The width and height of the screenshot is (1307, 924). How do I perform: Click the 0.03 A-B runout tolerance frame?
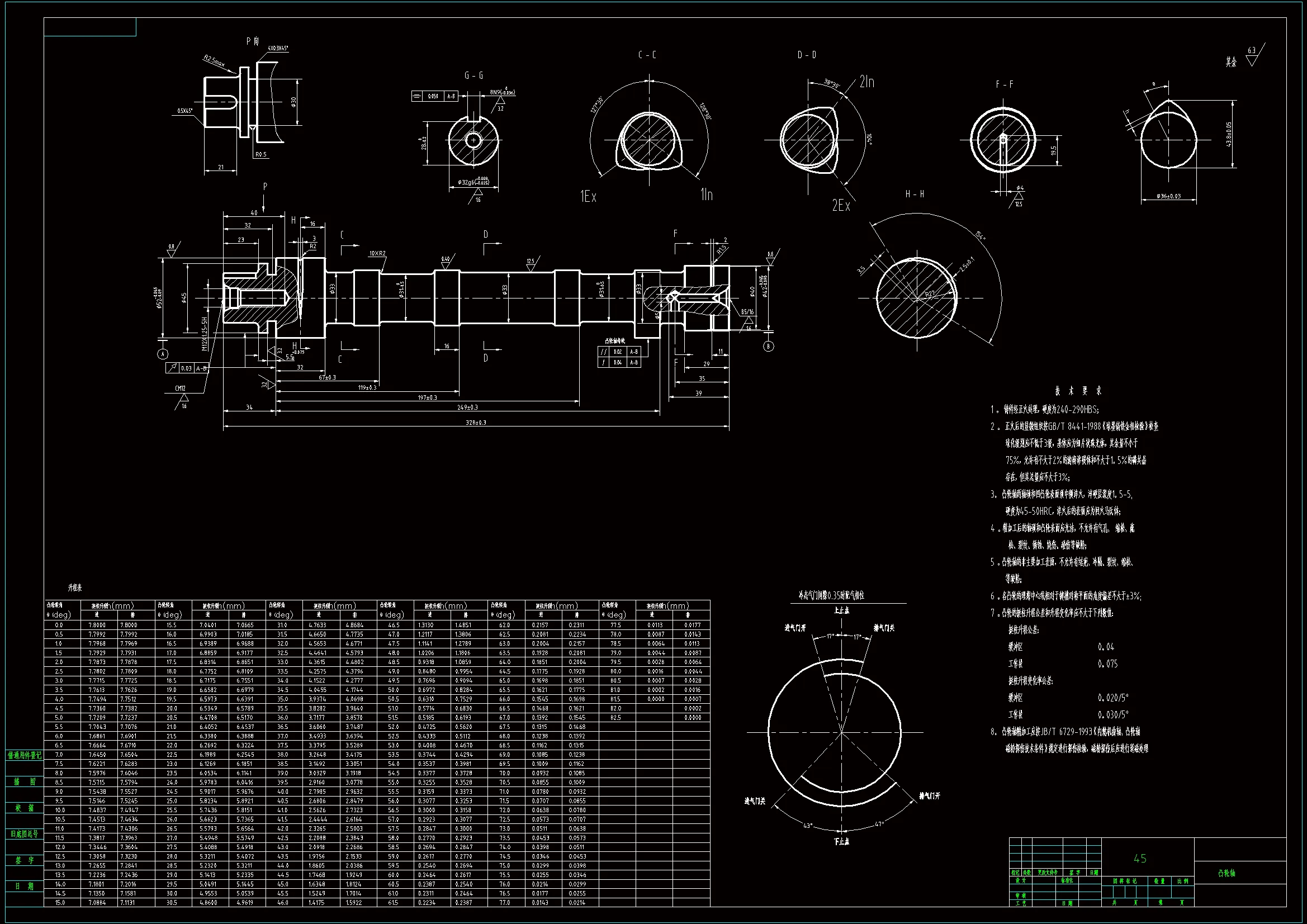coord(187,368)
